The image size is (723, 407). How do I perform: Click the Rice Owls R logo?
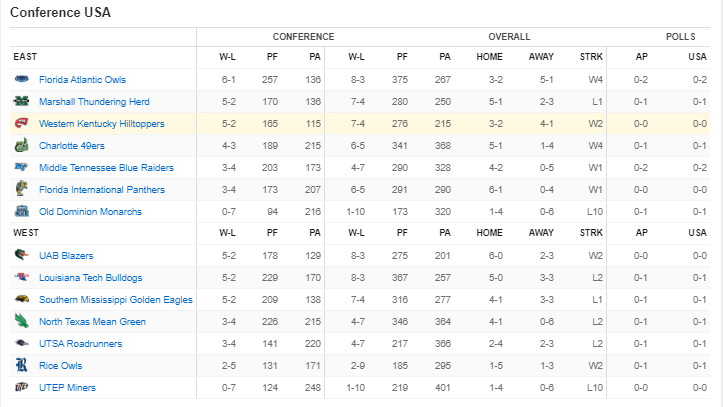pos(21,365)
